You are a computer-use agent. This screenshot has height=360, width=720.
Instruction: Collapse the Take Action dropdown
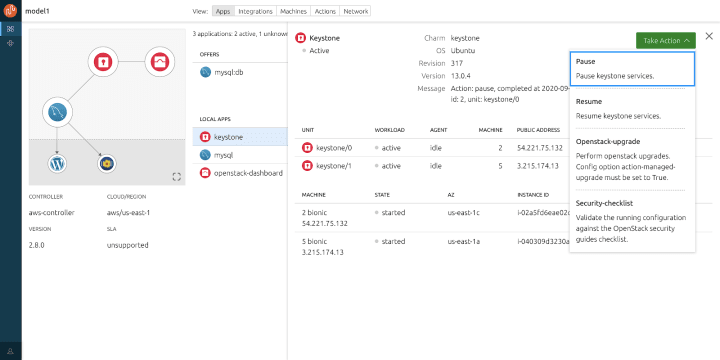666,40
